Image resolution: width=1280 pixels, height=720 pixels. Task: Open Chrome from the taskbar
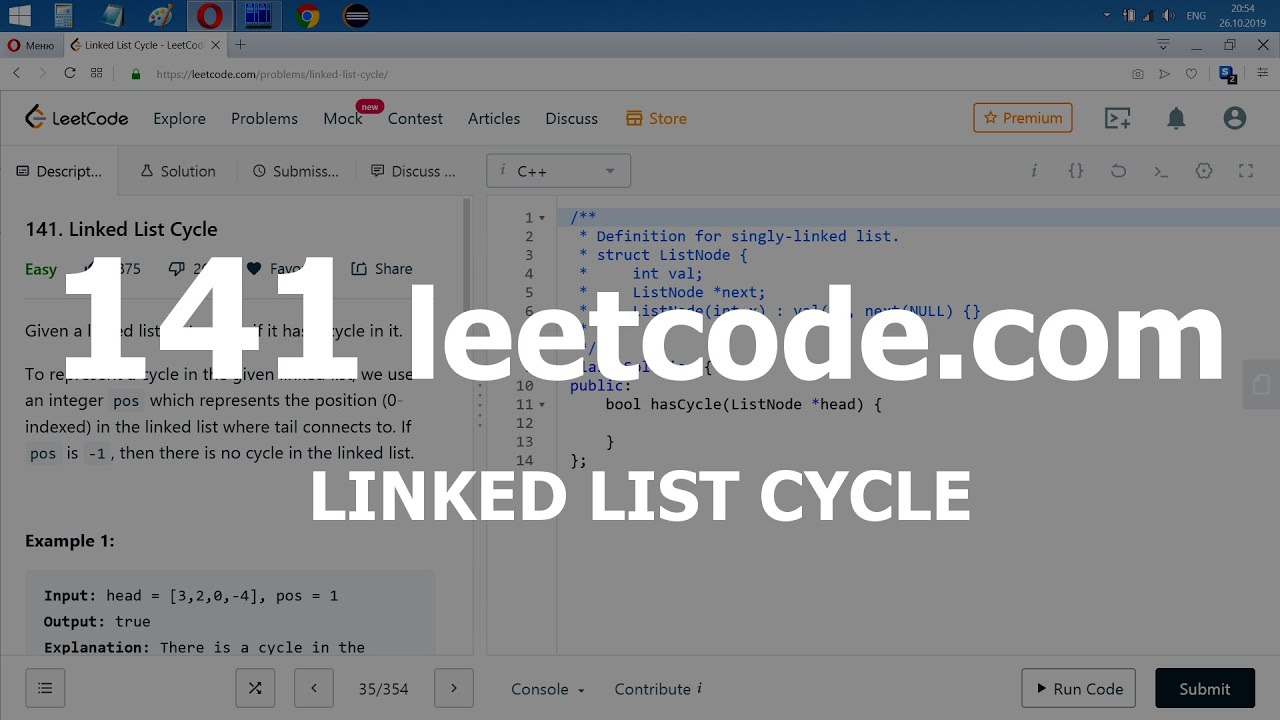308,15
